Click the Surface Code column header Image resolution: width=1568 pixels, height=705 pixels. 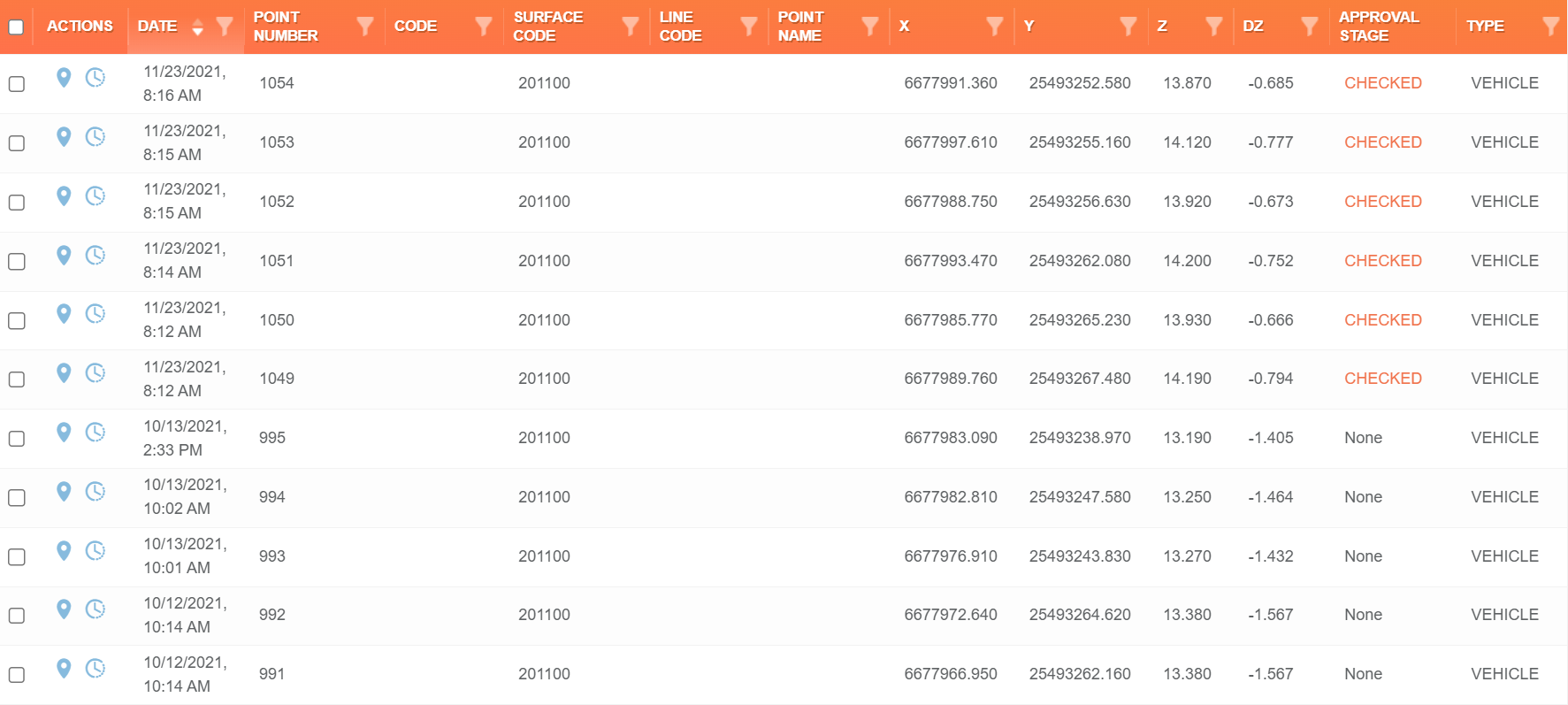pos(548,27)
